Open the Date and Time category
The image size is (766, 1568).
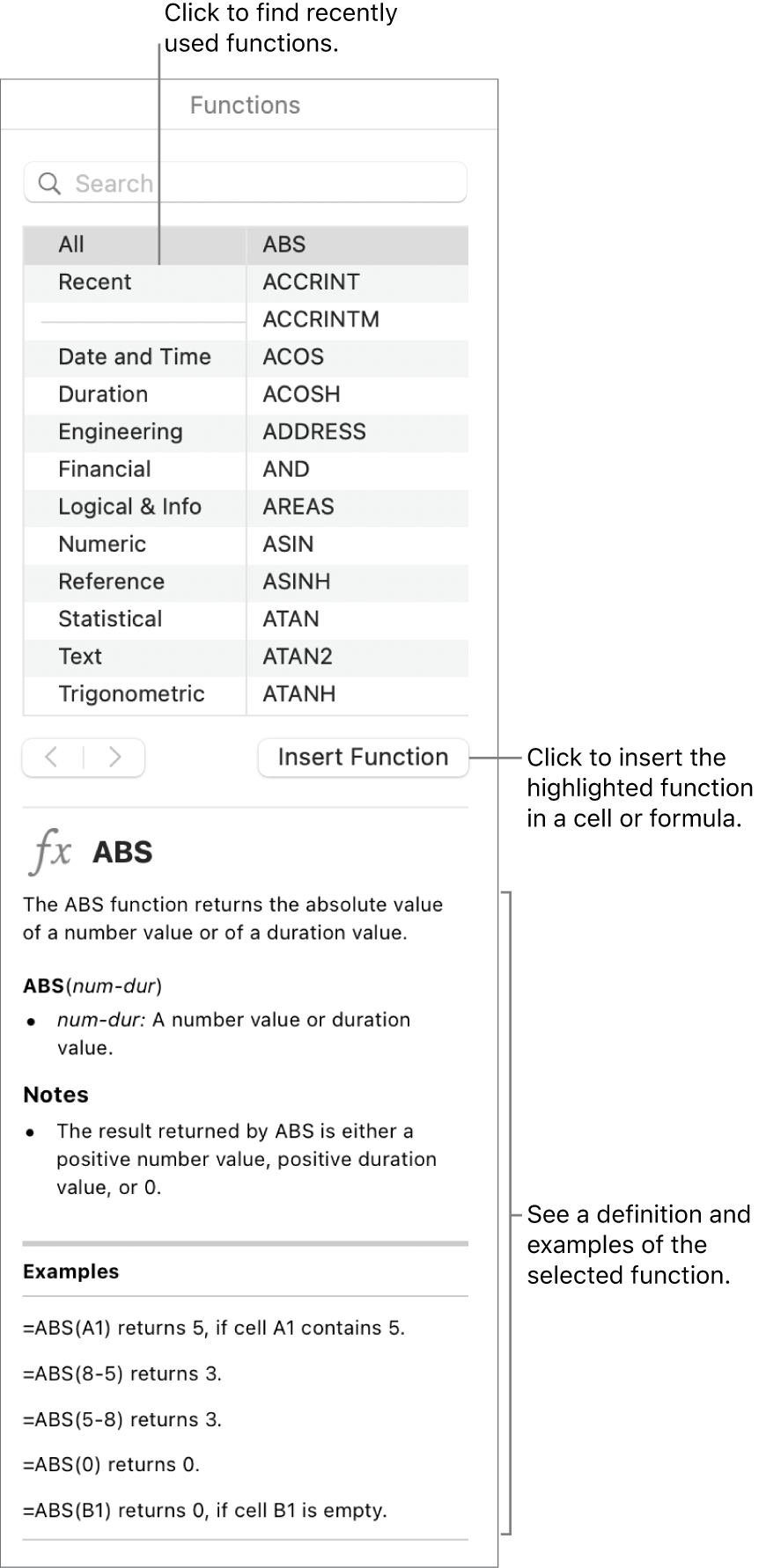134,357
